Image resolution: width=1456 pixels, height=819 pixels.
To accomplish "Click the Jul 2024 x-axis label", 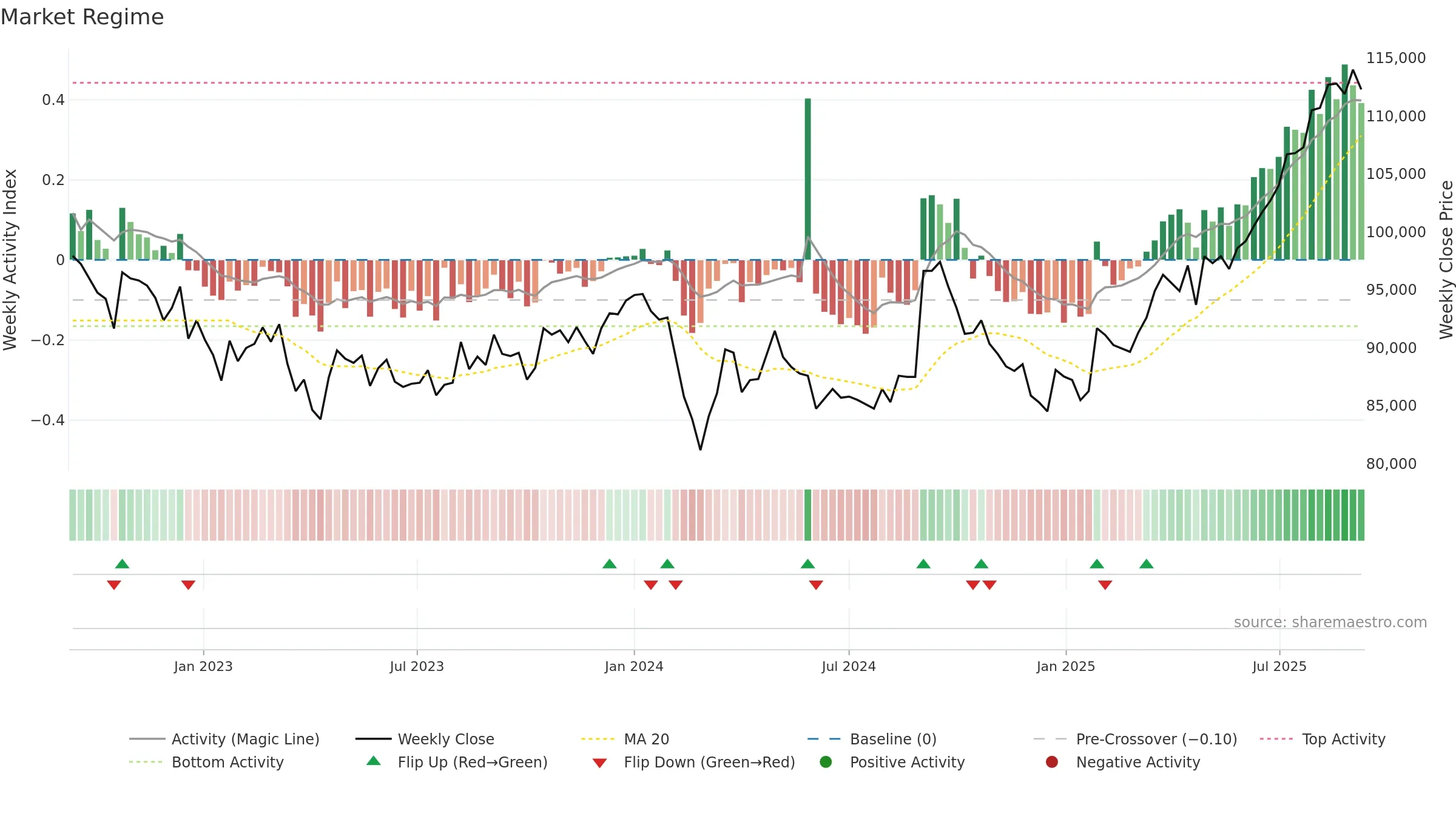I will tap(849, 667).
